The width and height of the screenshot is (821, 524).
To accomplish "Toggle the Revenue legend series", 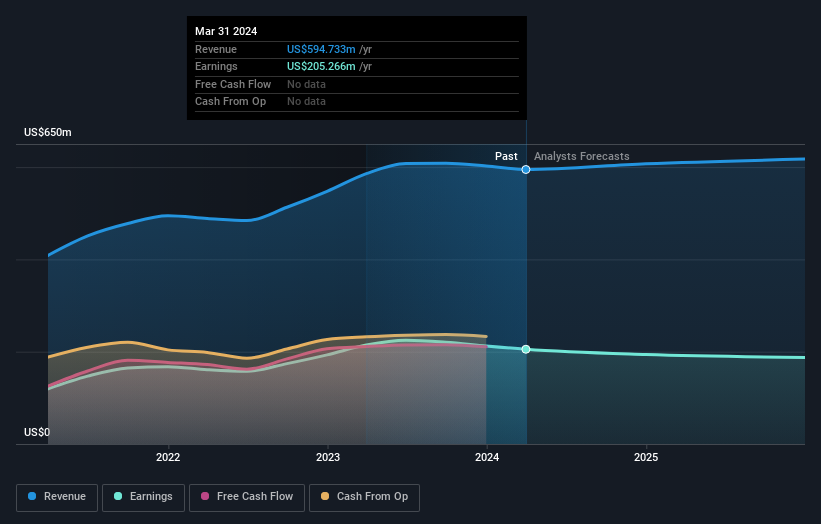I will tap(57, 497).
